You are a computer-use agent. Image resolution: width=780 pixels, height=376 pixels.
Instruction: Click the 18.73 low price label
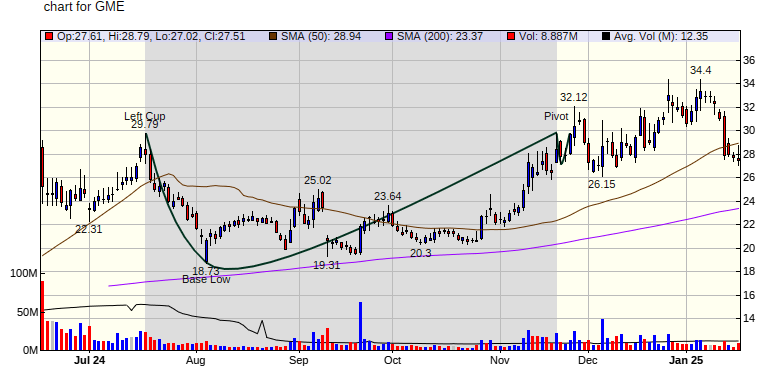[206, 272]
